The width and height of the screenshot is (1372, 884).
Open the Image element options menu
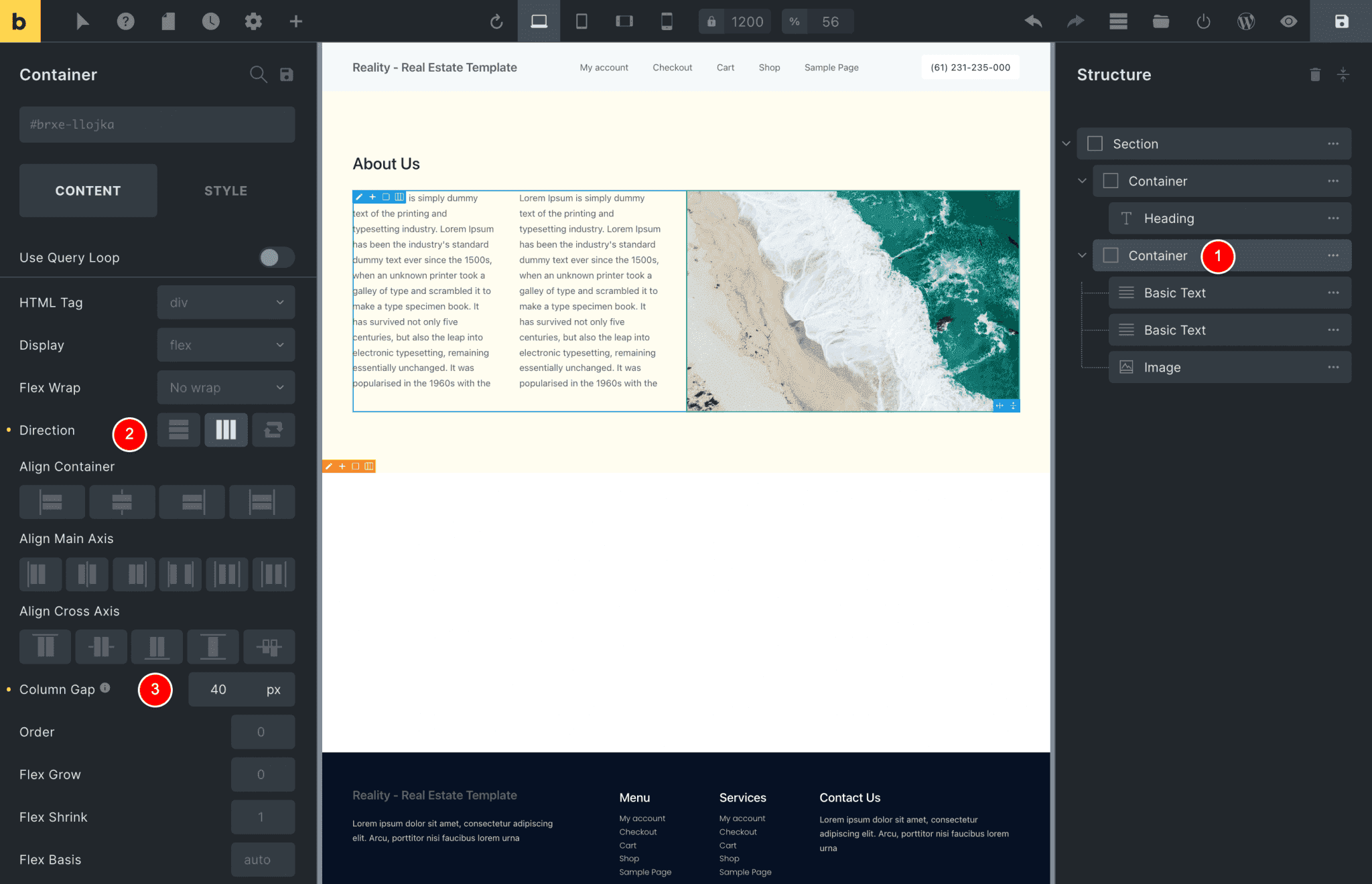pos(1334,367)
